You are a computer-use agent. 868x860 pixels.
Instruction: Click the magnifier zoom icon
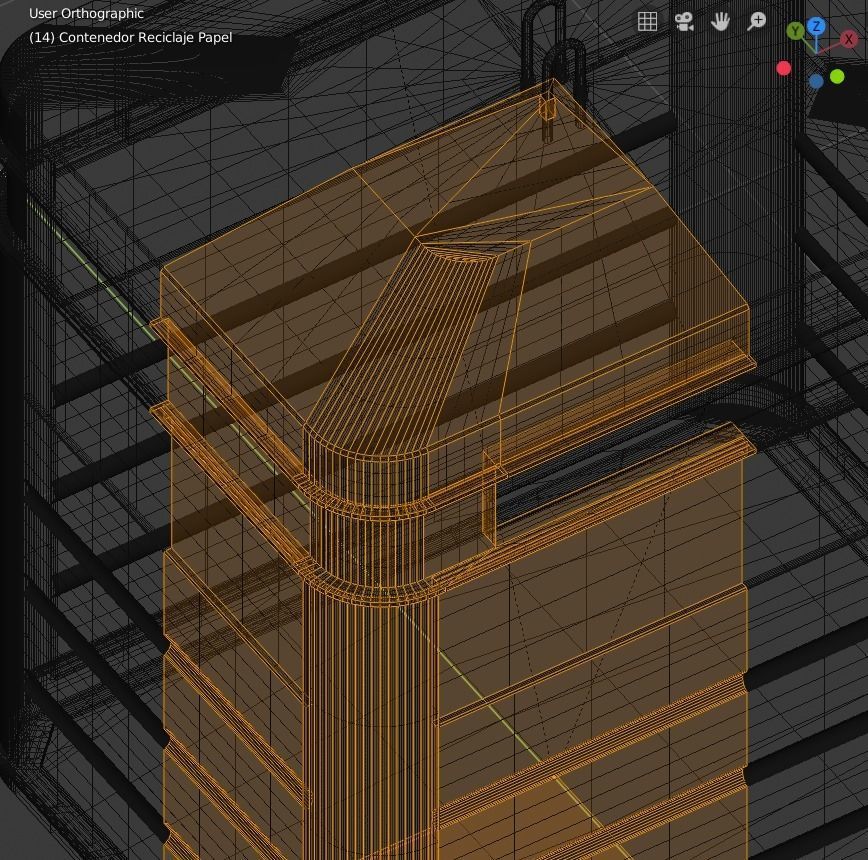tap(758, 20)
